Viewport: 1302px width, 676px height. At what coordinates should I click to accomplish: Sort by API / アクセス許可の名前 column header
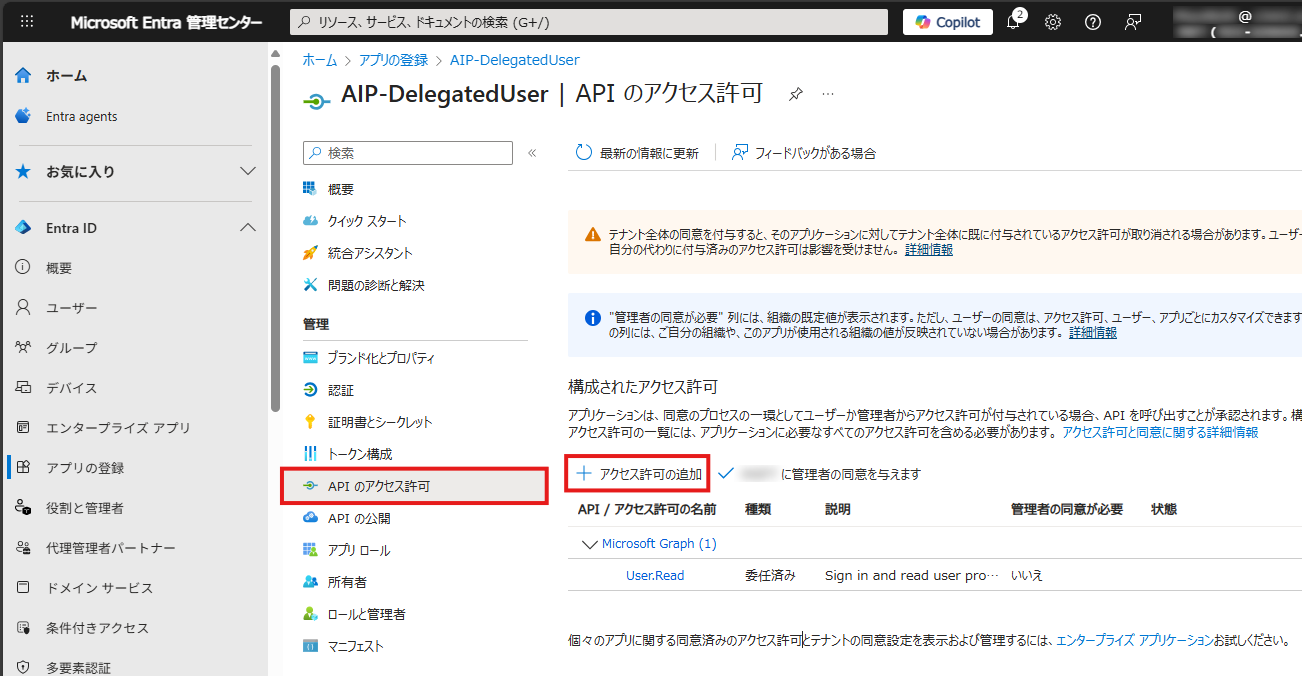click(647, 509)
